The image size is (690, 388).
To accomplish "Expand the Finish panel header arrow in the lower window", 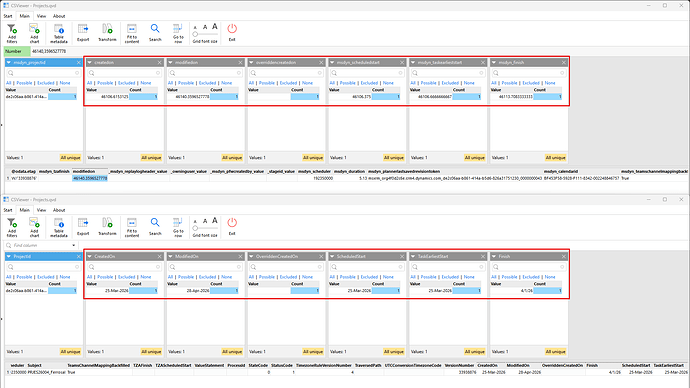I will click(x=494, y=256).
